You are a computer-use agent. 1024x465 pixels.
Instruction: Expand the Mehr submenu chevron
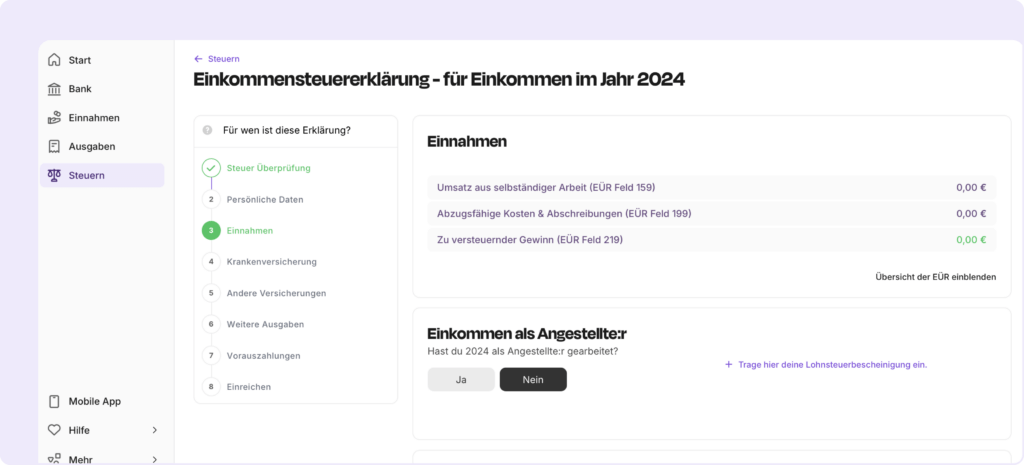[x=154, y=459]
